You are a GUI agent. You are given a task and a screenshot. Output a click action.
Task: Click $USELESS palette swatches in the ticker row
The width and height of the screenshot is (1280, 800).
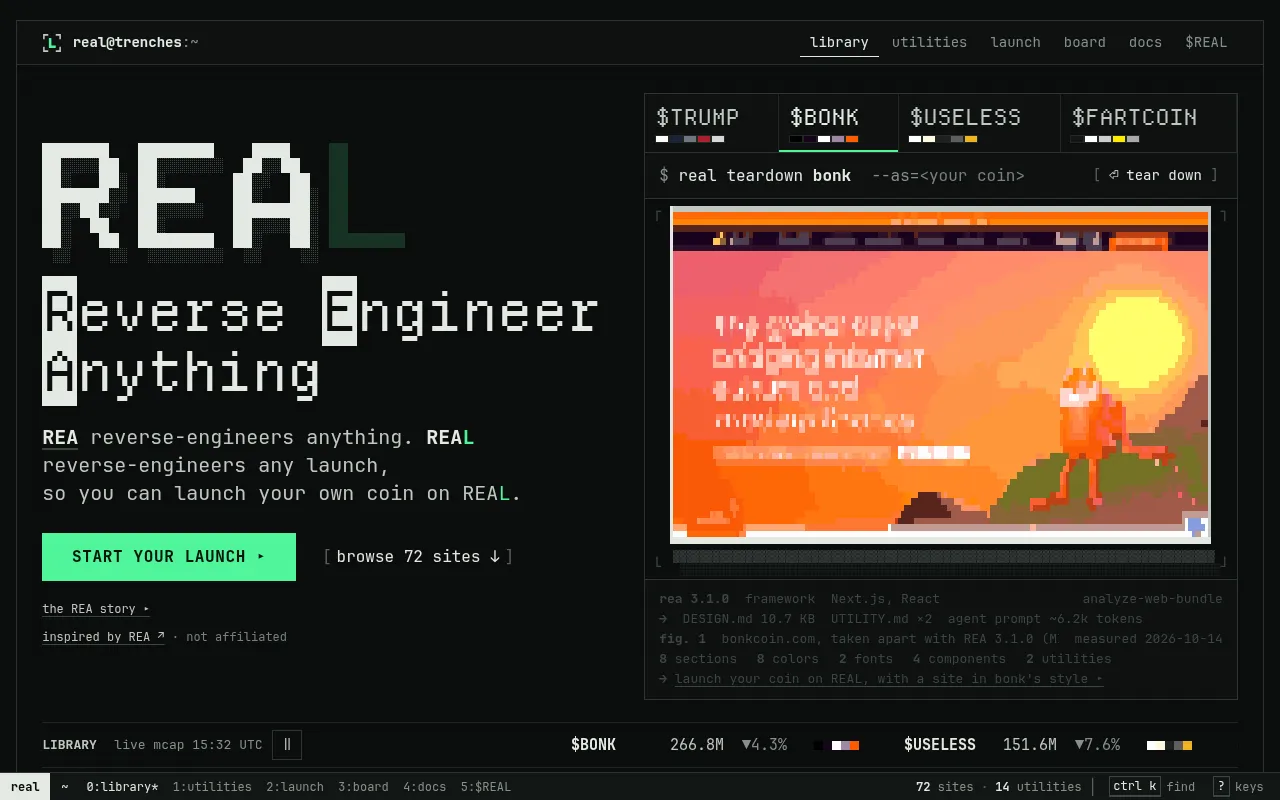click(1169, 745)
